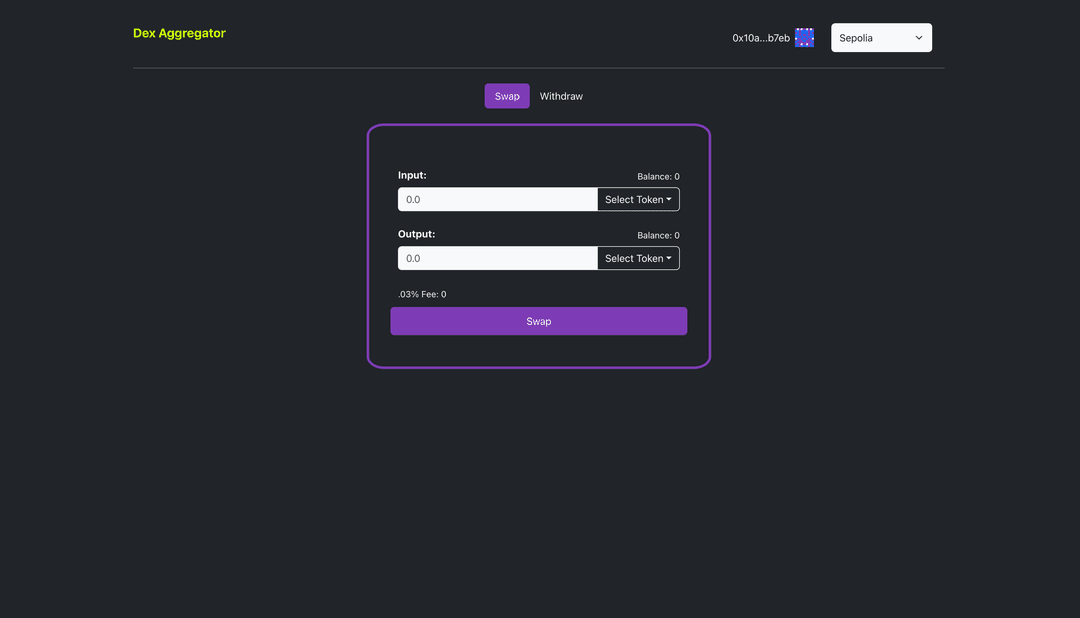Image resolution: width=1080 pixels, height=618 pixels.
Task: Open the Sepolia network dropdown
Action: click(x=881, y=38)
